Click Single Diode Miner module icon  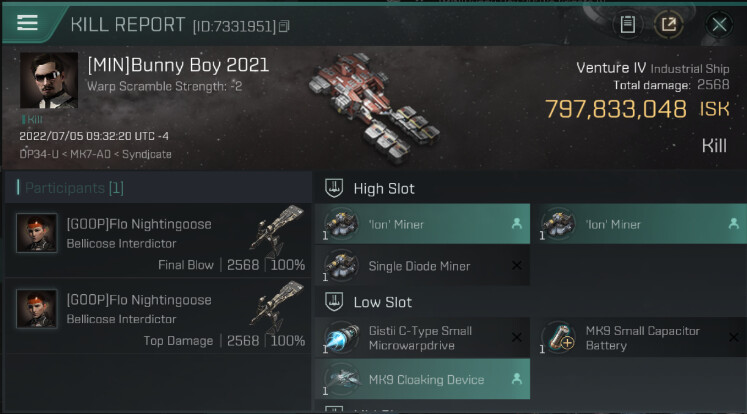341,266
